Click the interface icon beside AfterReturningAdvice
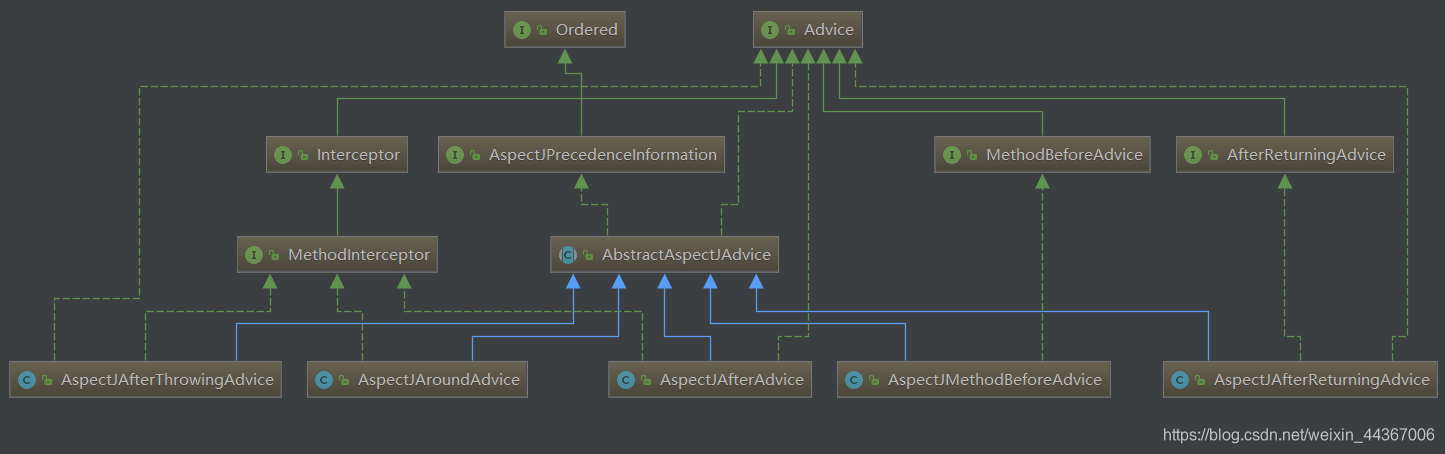1445x454 pixels. (1193, 155)
